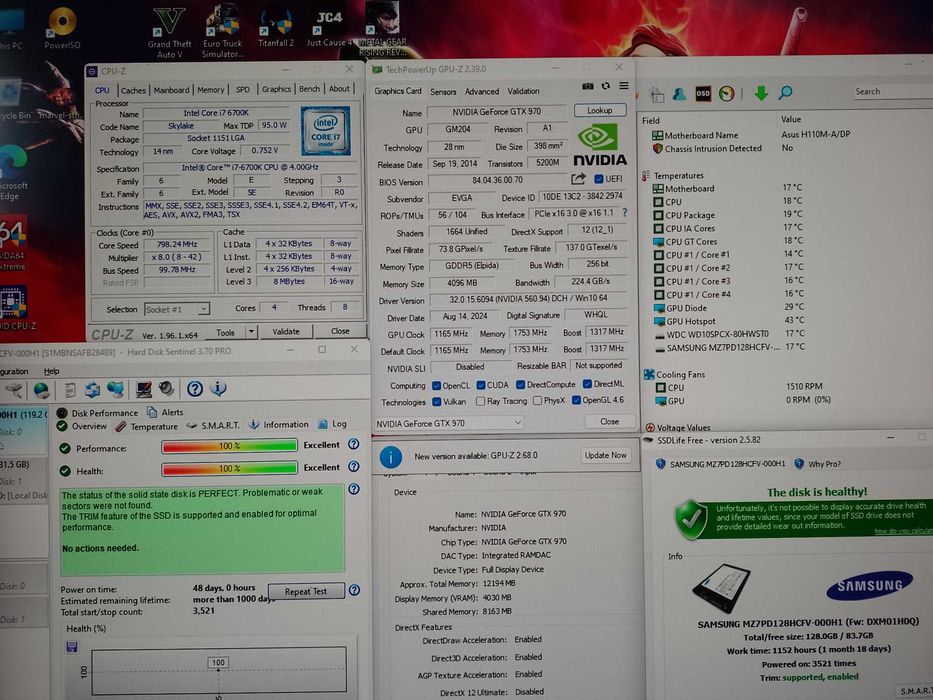Toggle the PhysX checkbox in GPU-Z
This screenshot has height=700, width=933.
(537, 401)
